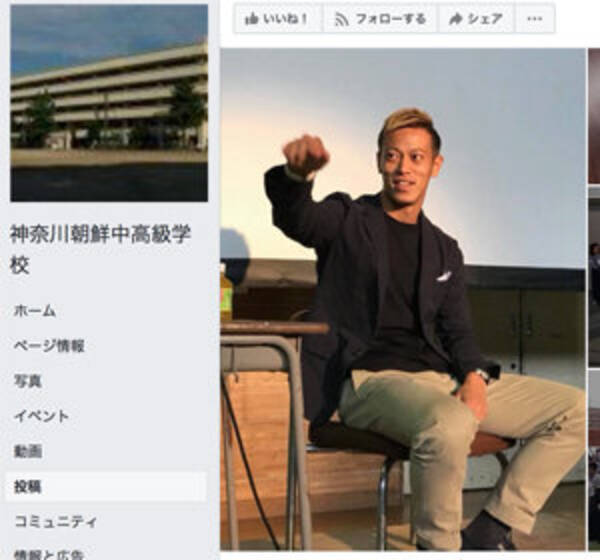Follow the page with フォローする

tap(380, 18)
